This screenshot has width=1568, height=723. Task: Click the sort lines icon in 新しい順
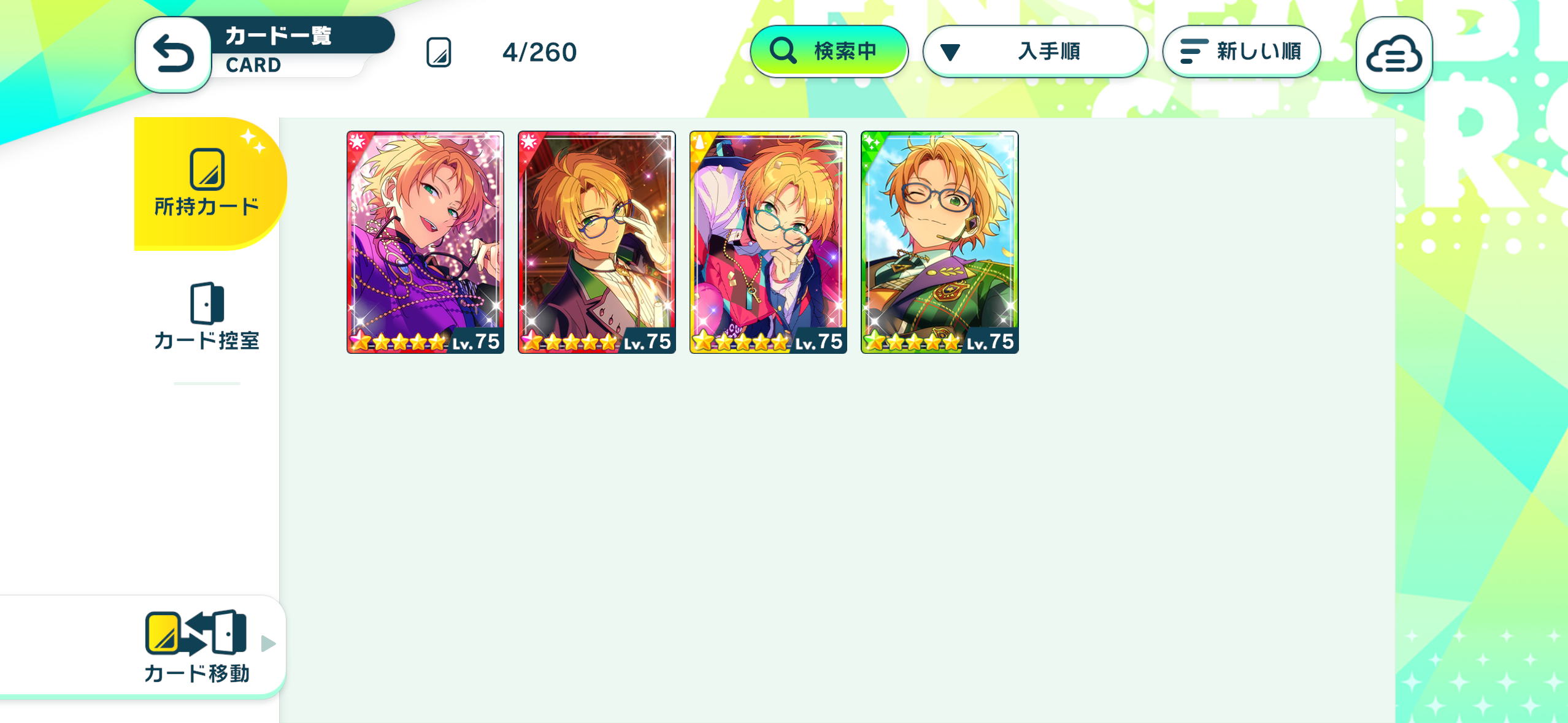point(1193,52)
